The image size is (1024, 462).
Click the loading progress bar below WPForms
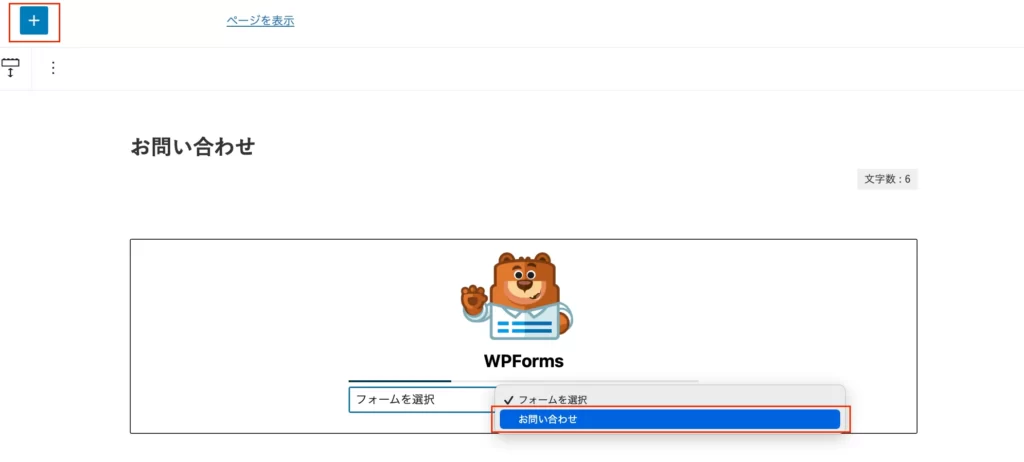click(523, 380)
